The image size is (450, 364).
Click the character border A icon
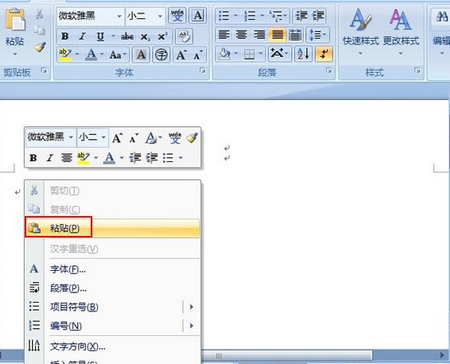[198, 16]
